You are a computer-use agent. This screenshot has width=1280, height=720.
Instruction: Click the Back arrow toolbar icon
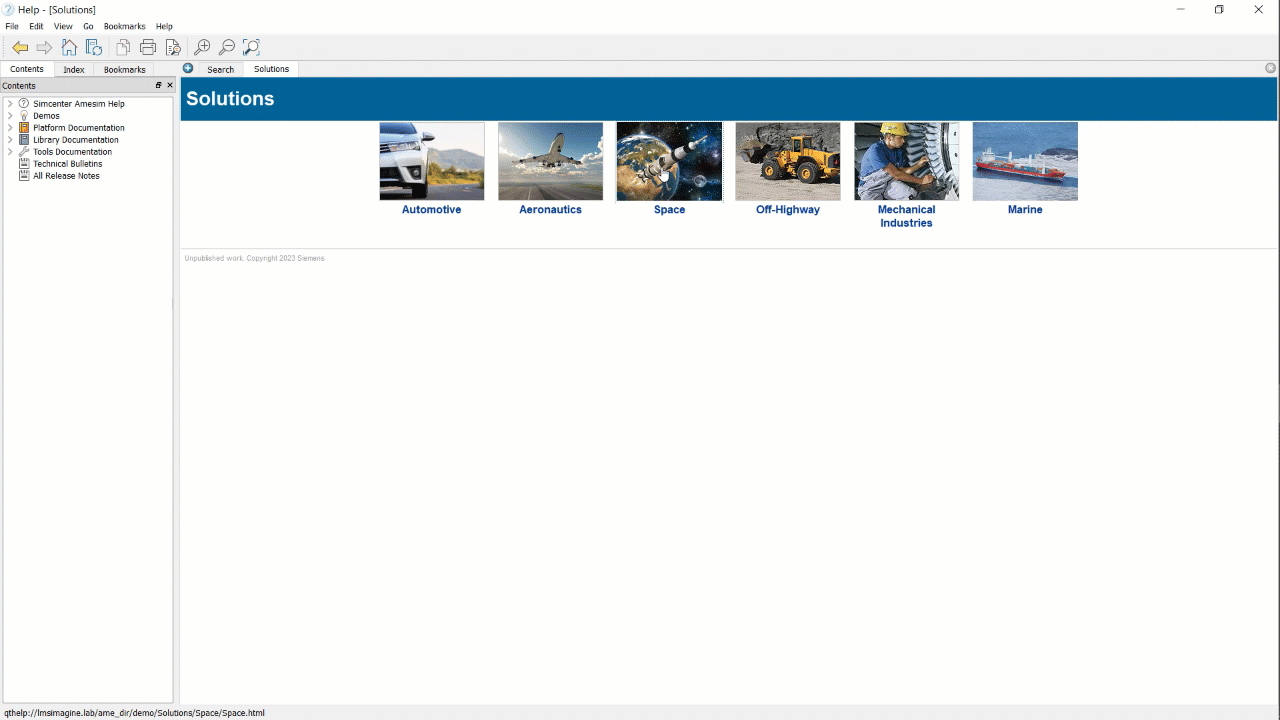pyautogui.click(x=20, y=47)
